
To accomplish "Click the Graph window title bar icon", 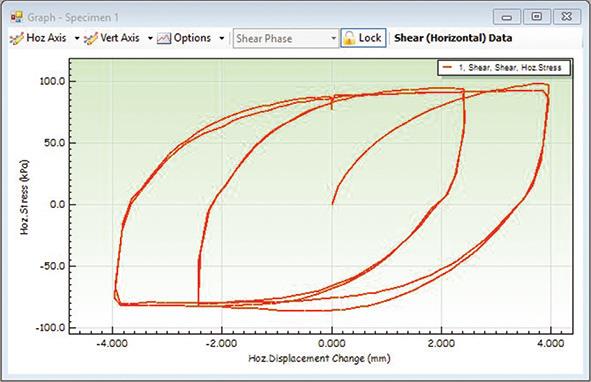I will click(x=17, y=17).
